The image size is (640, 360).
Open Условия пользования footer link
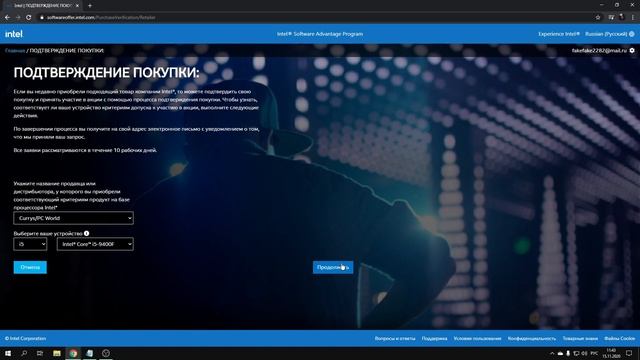478,338
